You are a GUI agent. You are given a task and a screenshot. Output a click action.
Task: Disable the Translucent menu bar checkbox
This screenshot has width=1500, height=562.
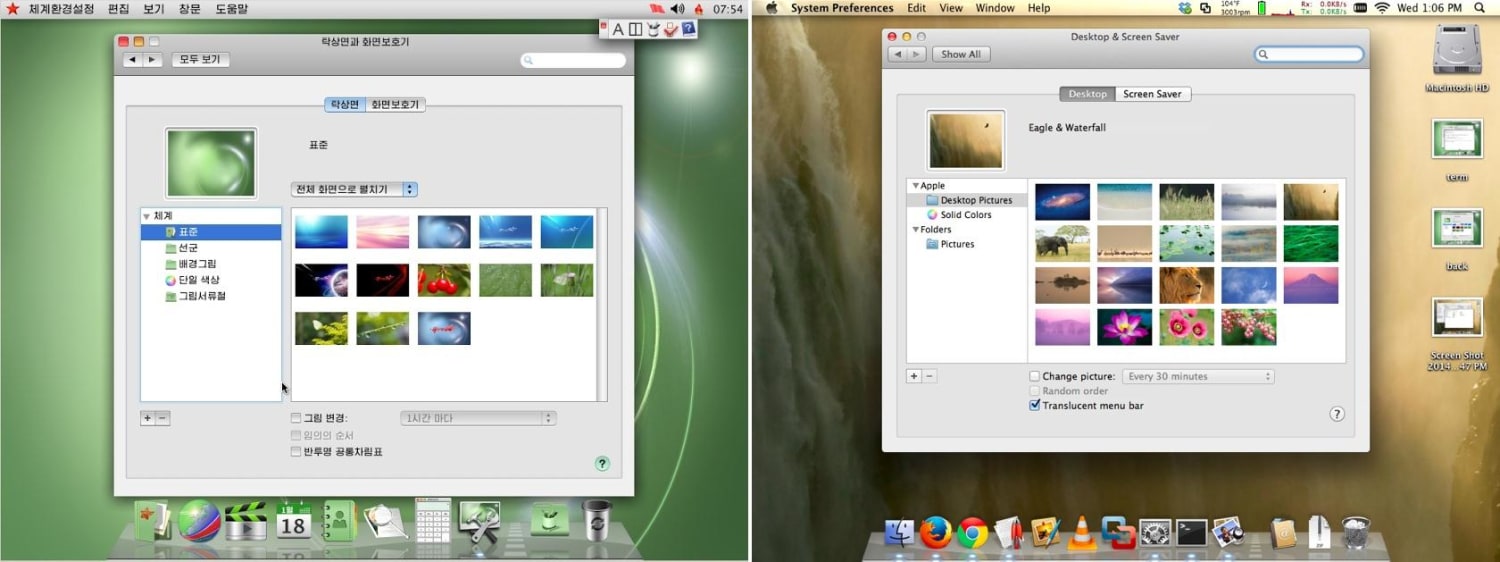coord(1035,406)
